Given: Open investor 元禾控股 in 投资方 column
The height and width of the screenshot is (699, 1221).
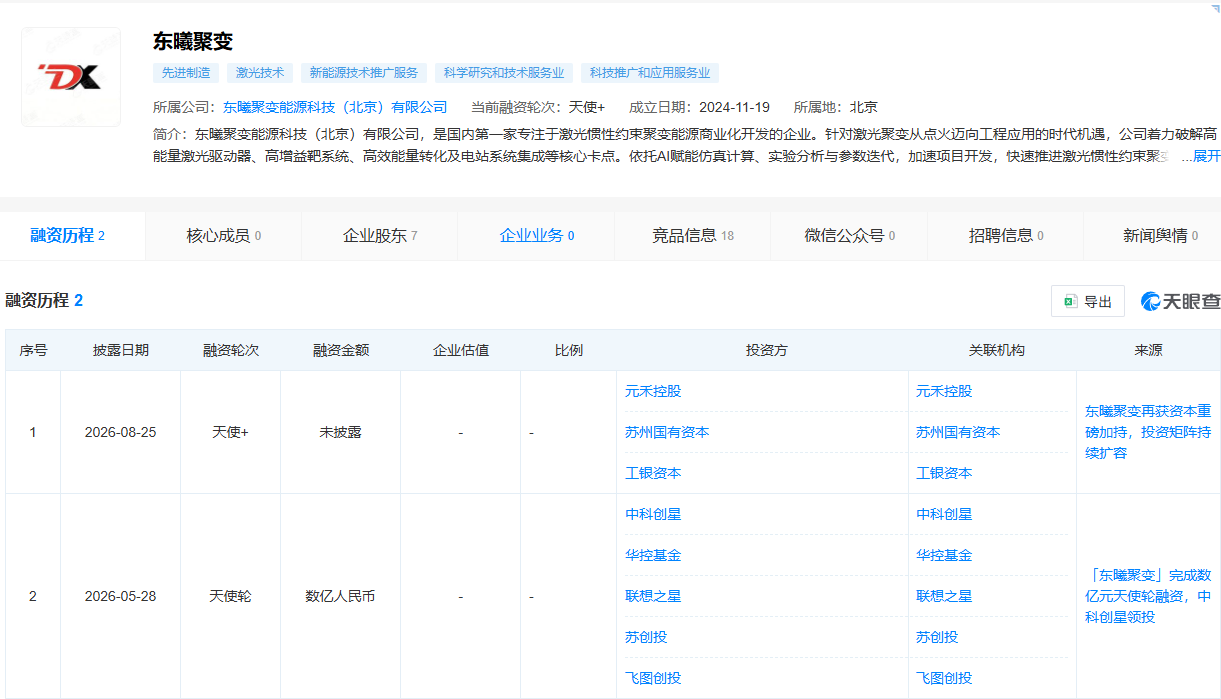Looking at the screenshot, I should (x=653, y=391).
